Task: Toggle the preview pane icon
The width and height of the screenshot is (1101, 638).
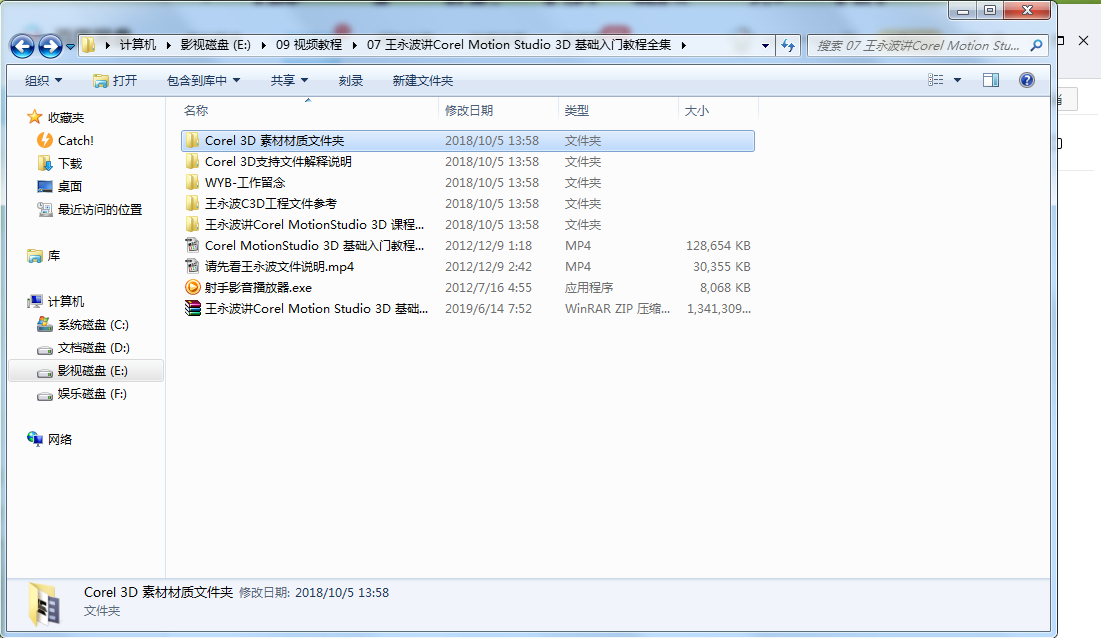Action: click(991, 80)
